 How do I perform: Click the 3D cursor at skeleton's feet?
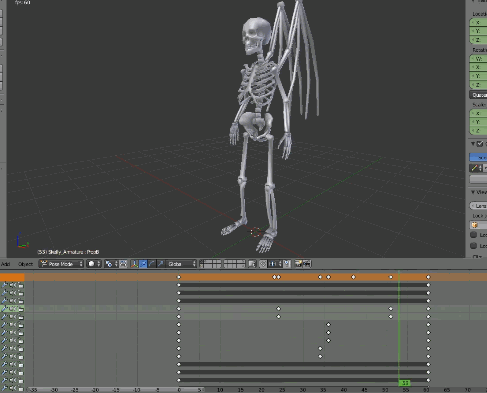(x=256, y=232)
